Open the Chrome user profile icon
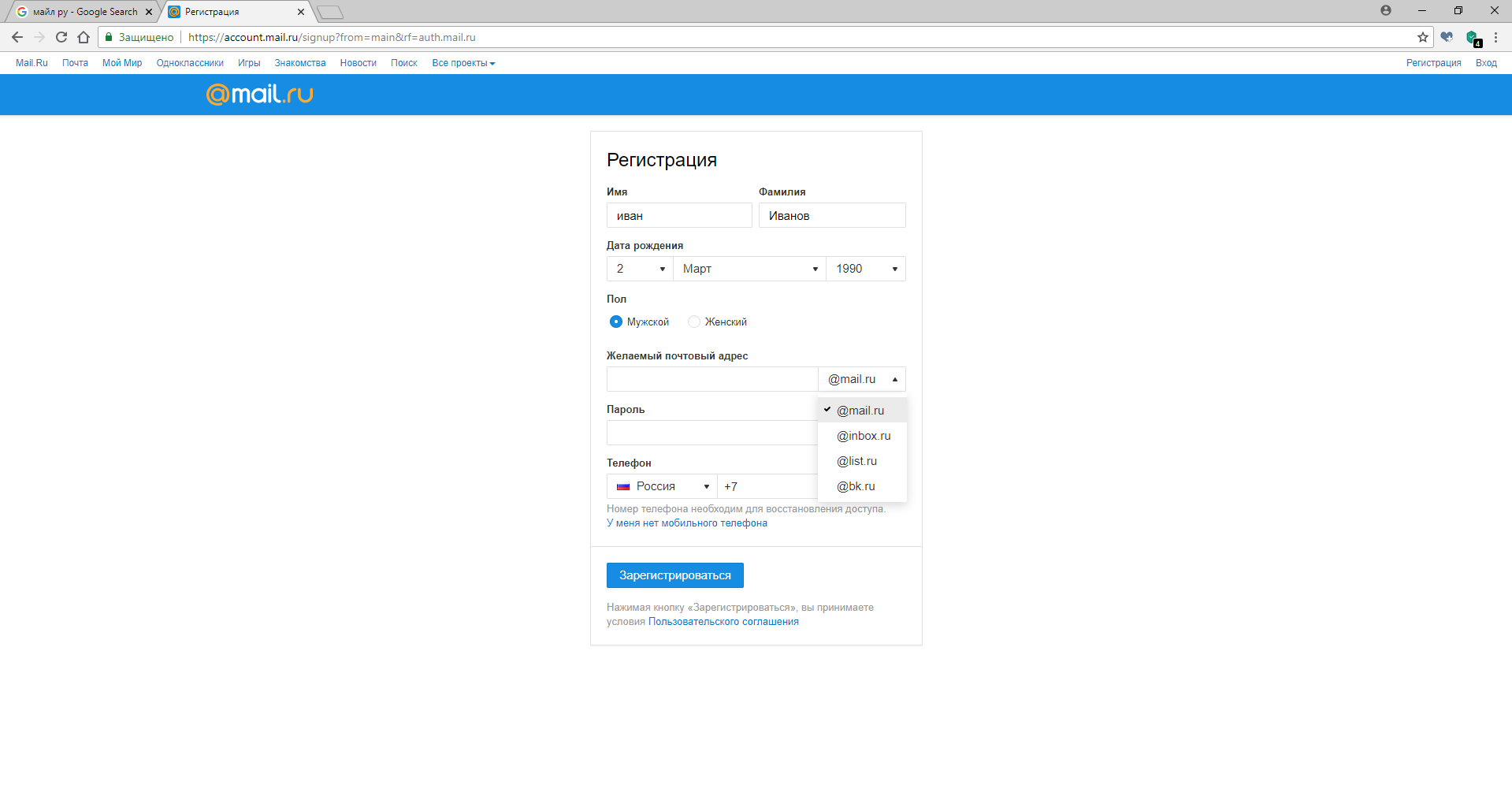Viewport: 1512px width, 796px height. 1386,10
